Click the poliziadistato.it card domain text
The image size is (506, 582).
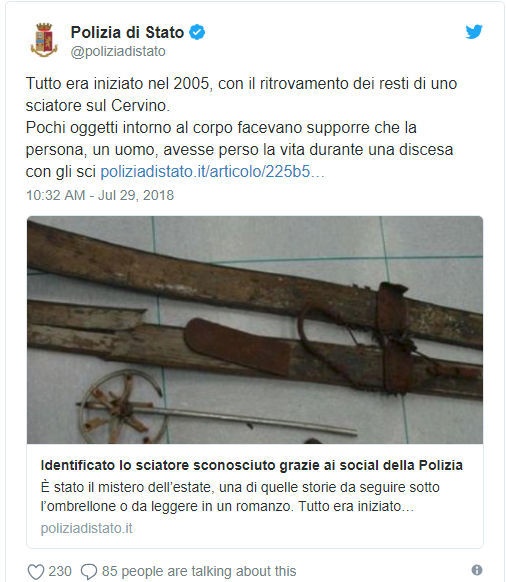click(x=86, y=528)
